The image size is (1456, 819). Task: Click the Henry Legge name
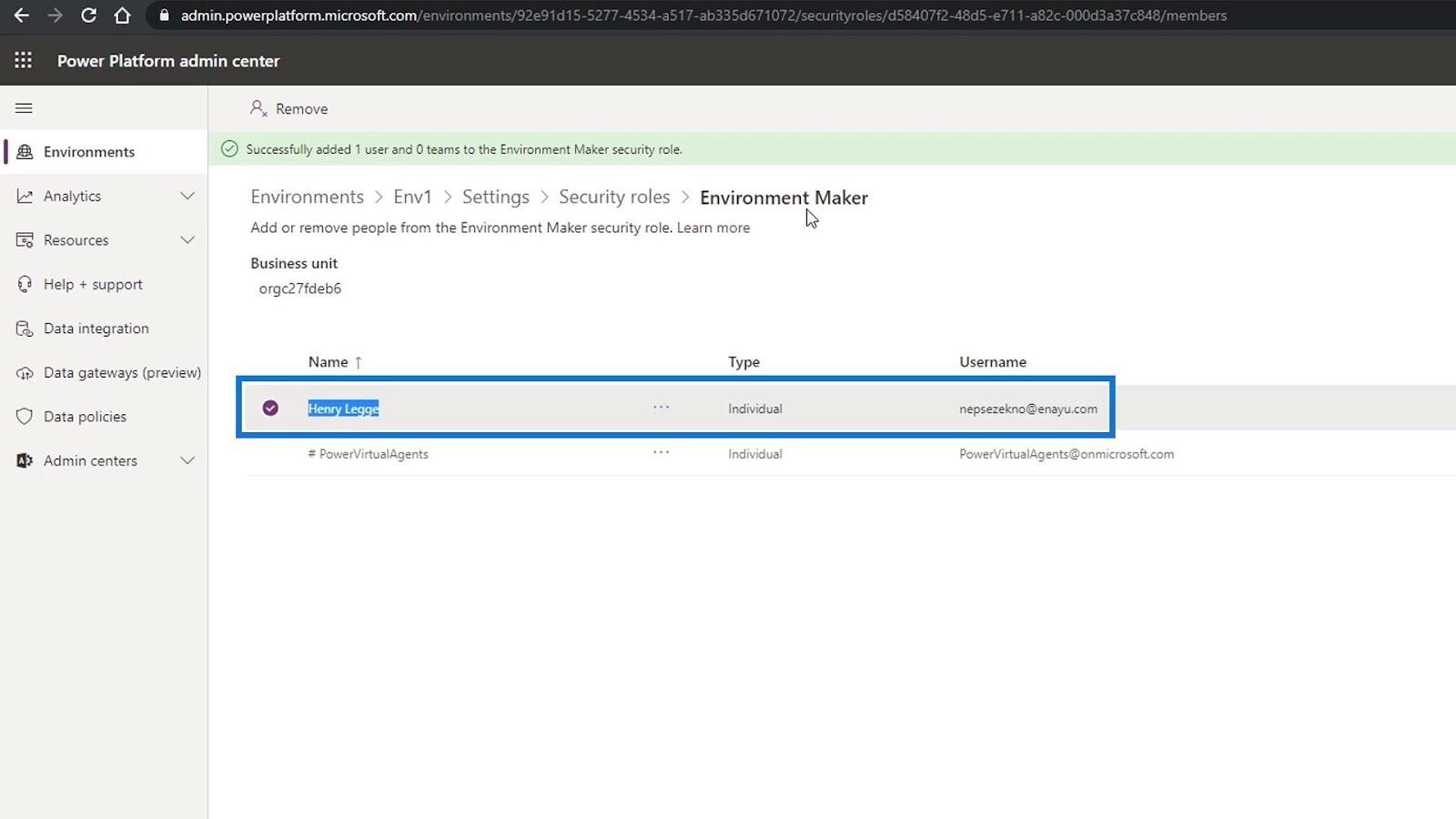(x=343, y=409)
